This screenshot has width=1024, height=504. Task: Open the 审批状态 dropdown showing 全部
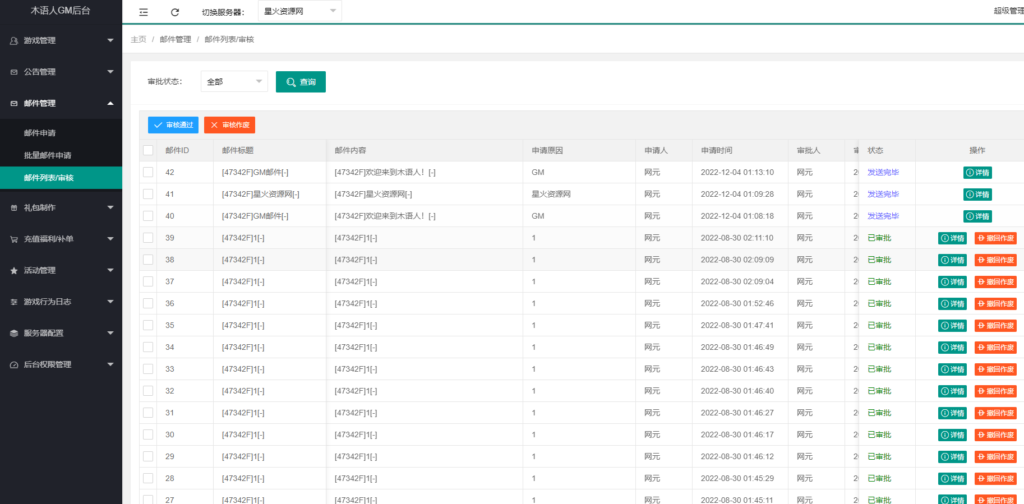(x=234, y=82)
